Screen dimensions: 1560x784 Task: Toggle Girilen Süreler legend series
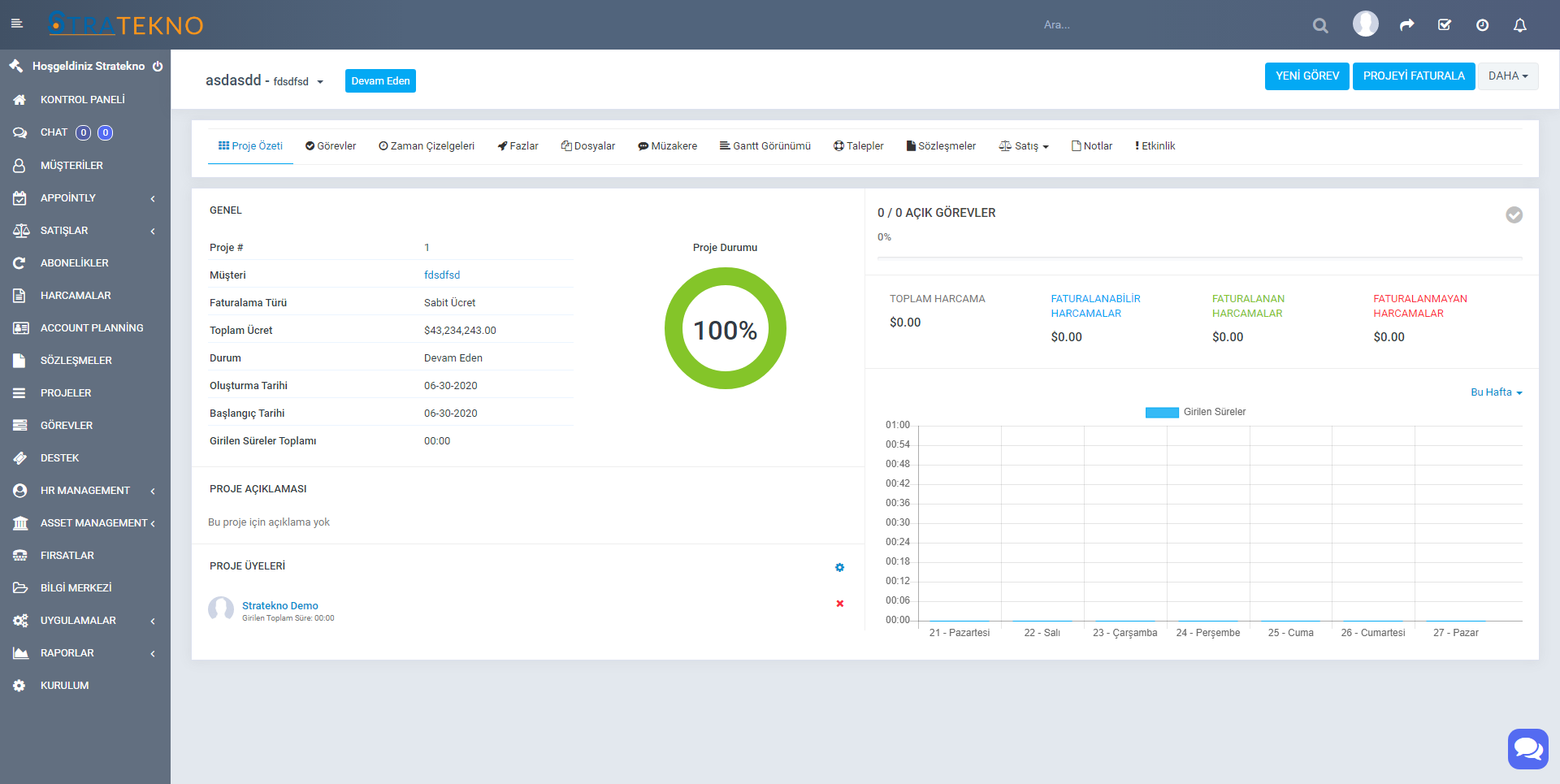click(x=1195, y=412)
